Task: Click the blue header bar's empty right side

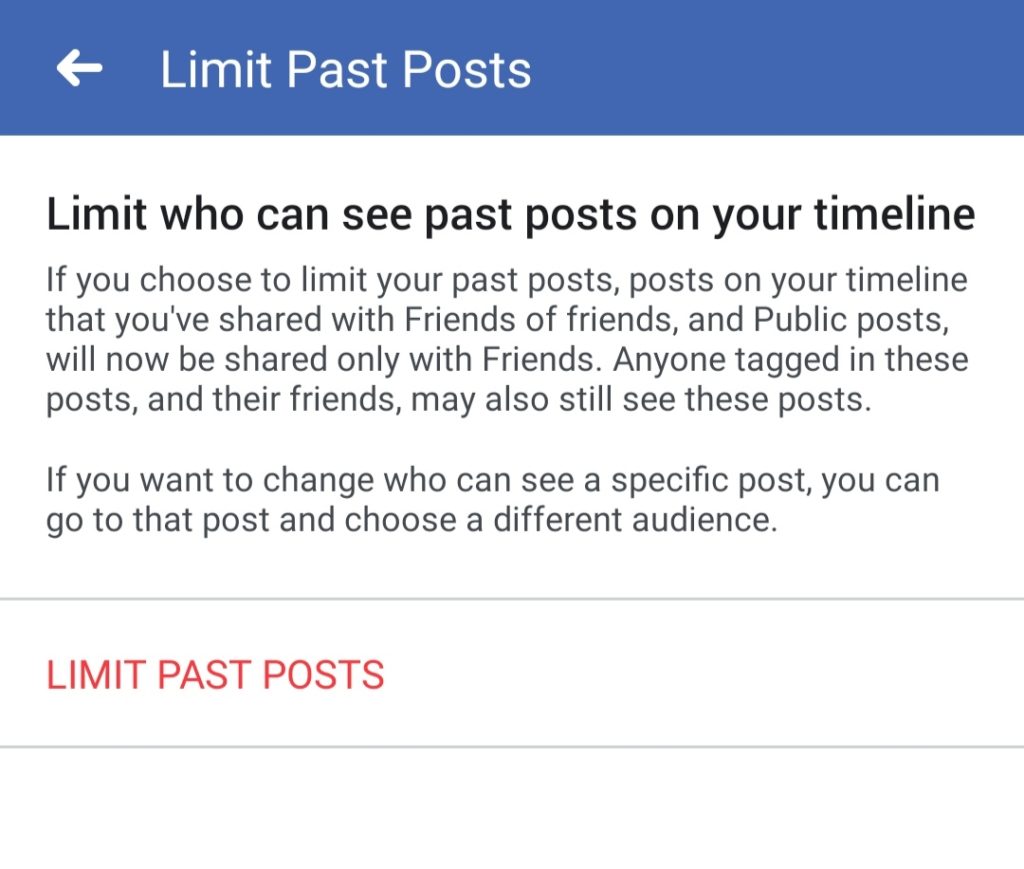Action: tap(800, 68)
